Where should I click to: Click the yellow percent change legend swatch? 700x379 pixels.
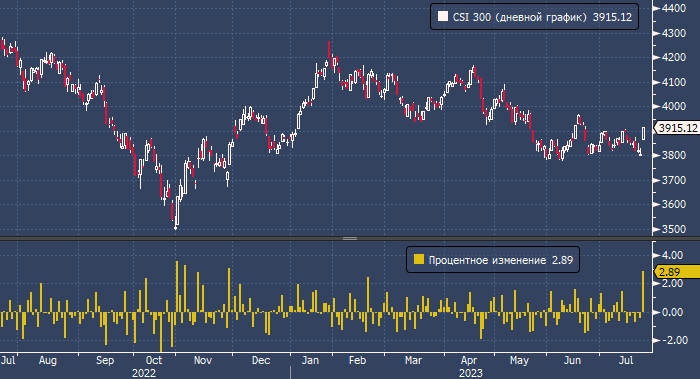click(x=419, y=259)
